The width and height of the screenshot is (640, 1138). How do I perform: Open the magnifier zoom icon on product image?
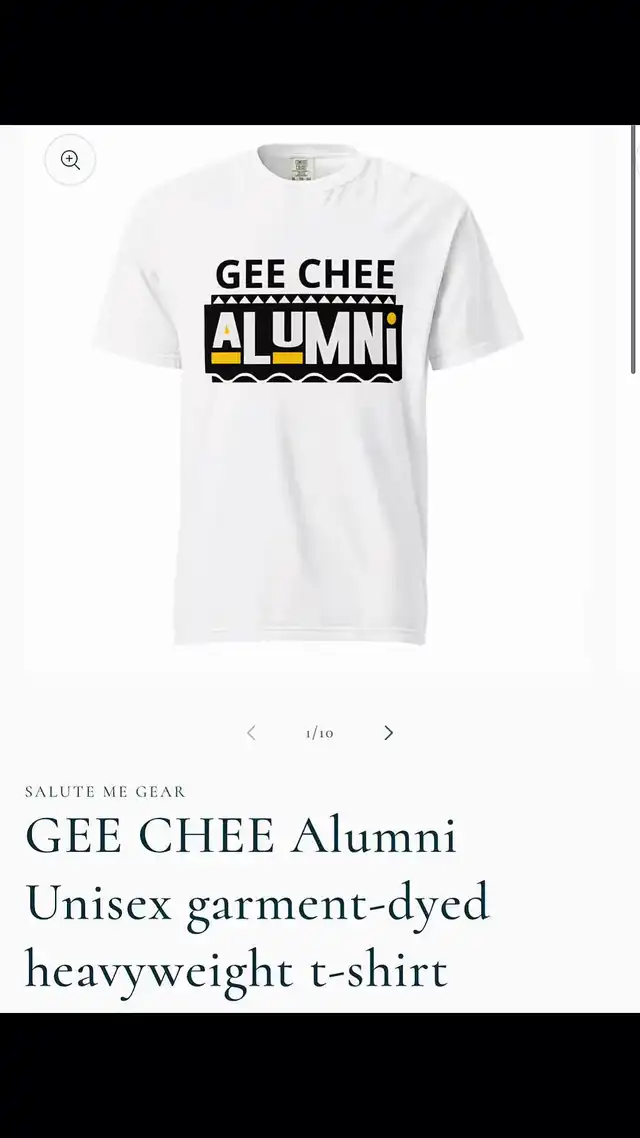(70, 160)
